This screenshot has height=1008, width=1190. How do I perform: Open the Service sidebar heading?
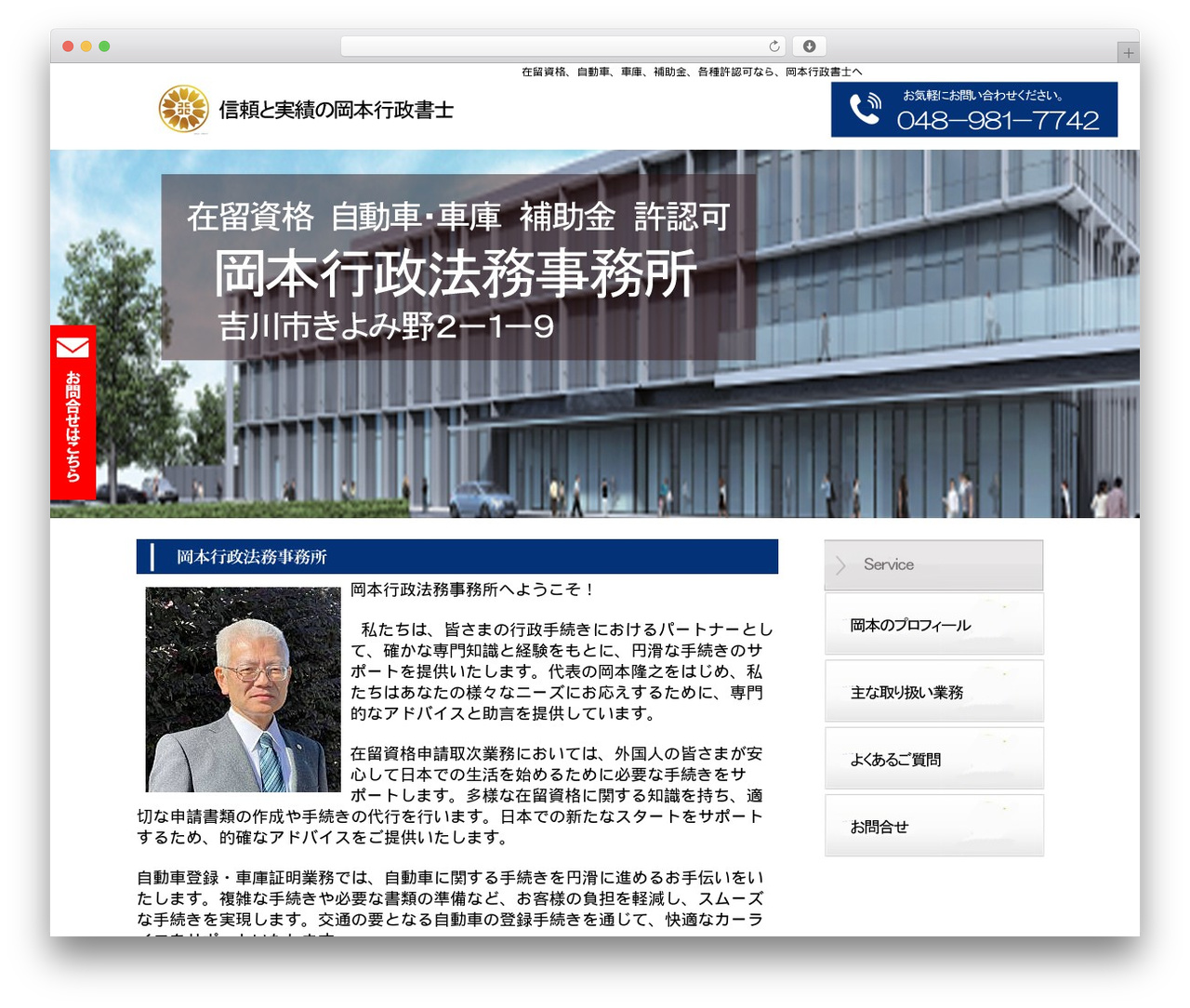933,564
